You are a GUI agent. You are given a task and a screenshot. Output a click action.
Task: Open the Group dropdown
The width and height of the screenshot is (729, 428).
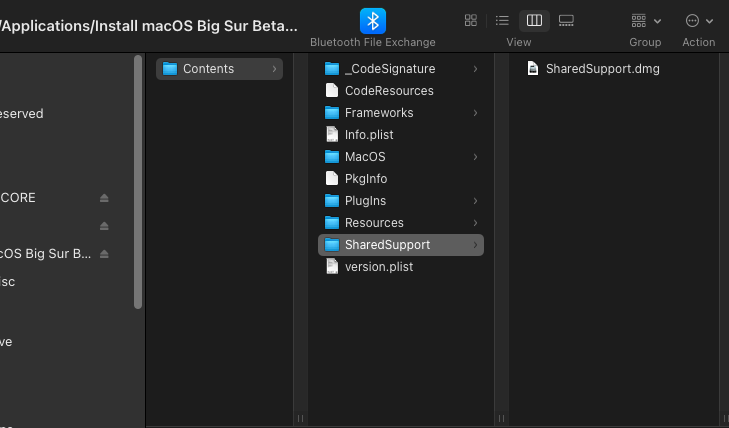point(645,20)
